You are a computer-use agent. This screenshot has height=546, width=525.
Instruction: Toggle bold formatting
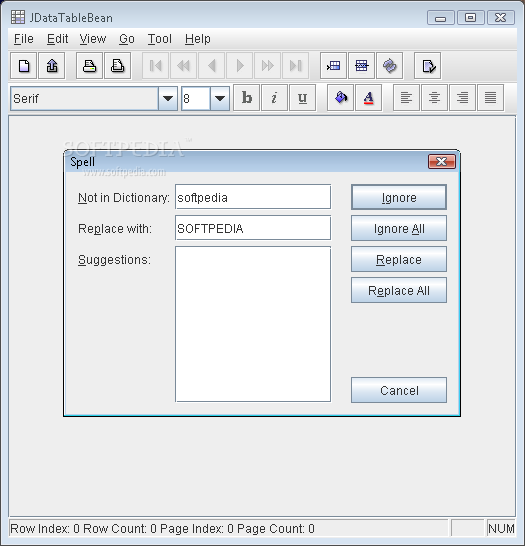click(x=246, y=98)
